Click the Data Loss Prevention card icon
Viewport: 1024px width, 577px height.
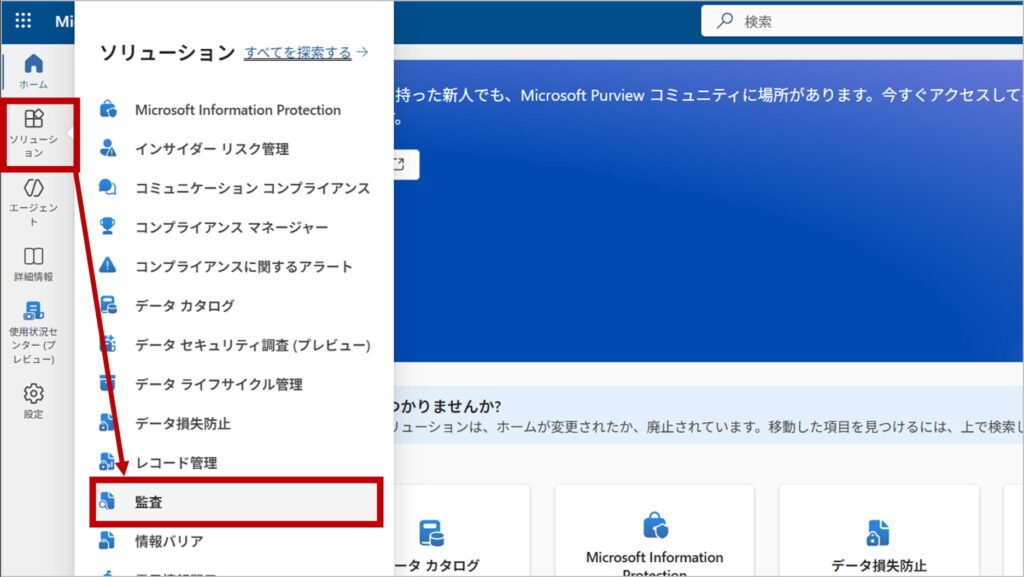click(x=878, y=532)
